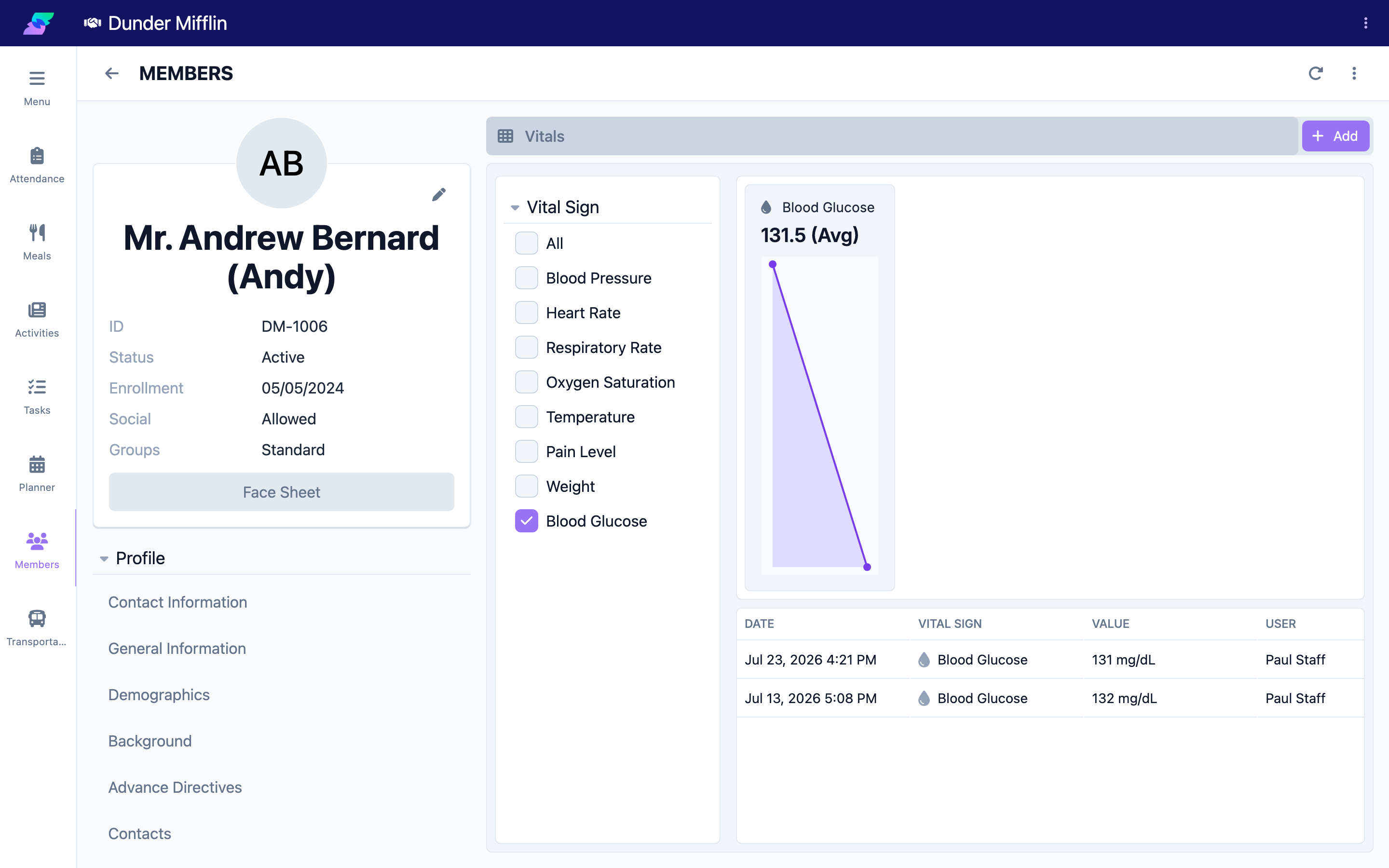
Task: Tick the Heart Rate checkbox
Action: coord(526,313)
